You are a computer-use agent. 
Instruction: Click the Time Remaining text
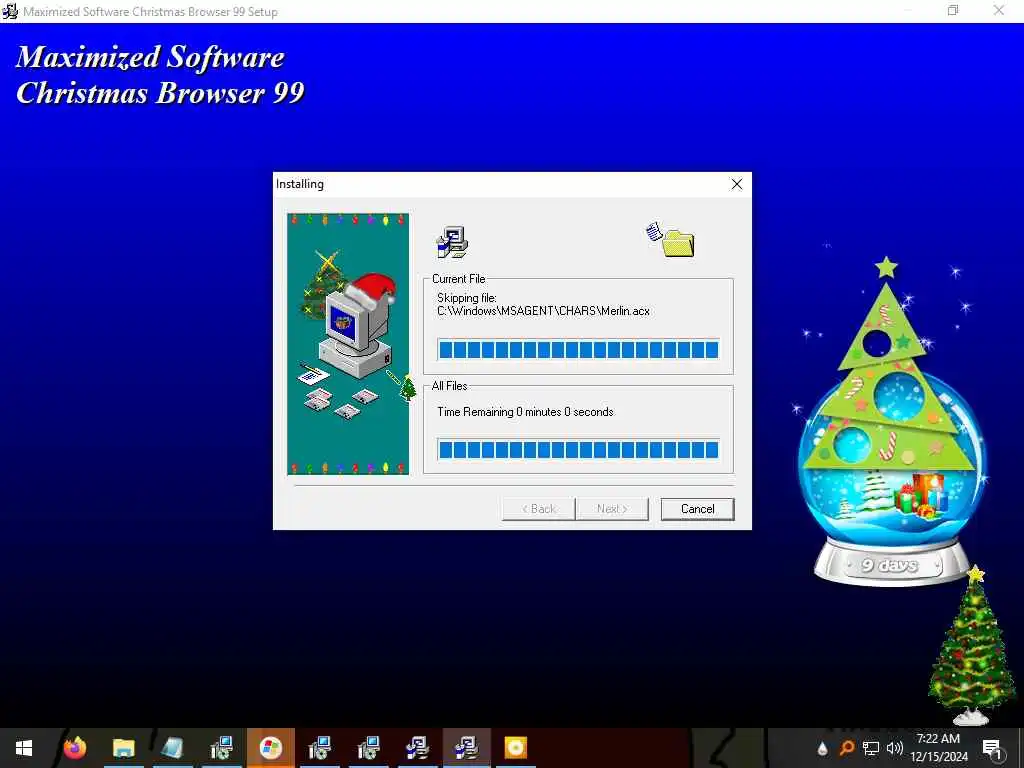tap(525, 412)
